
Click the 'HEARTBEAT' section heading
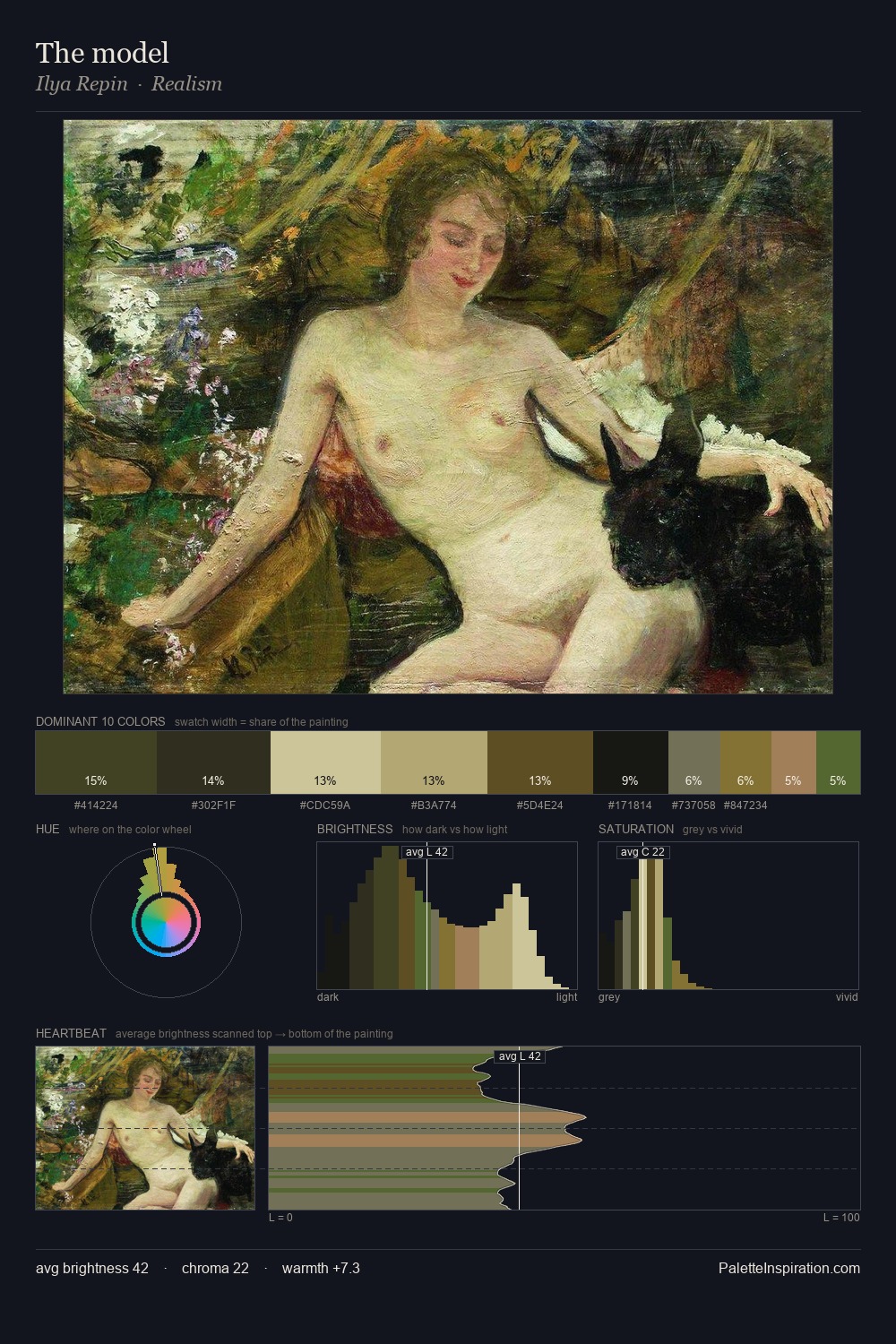71,1033
